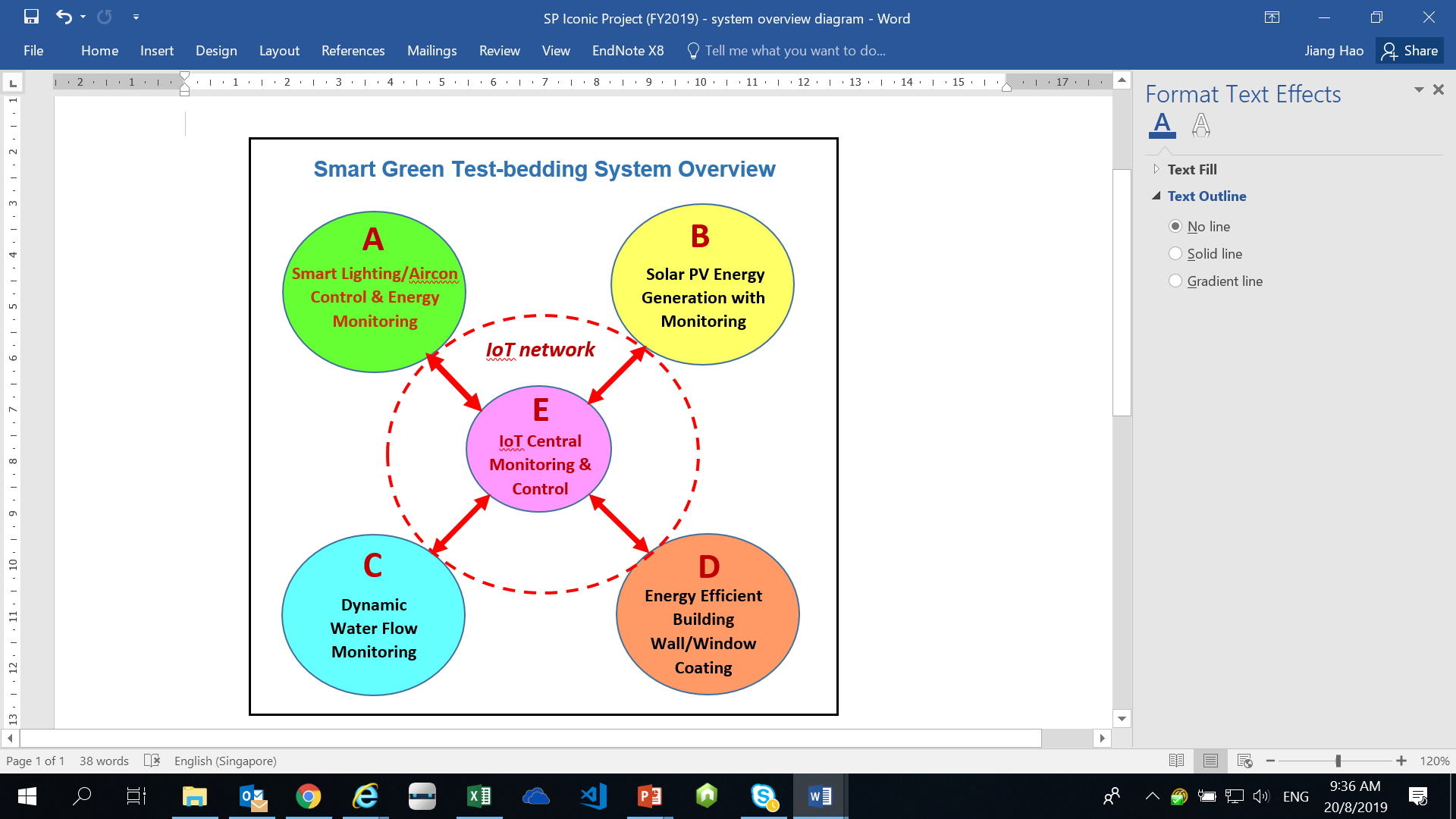Screen dimensions: 1456x819
Task: Select the Gradient line radio button
Action: (1175, 281)
